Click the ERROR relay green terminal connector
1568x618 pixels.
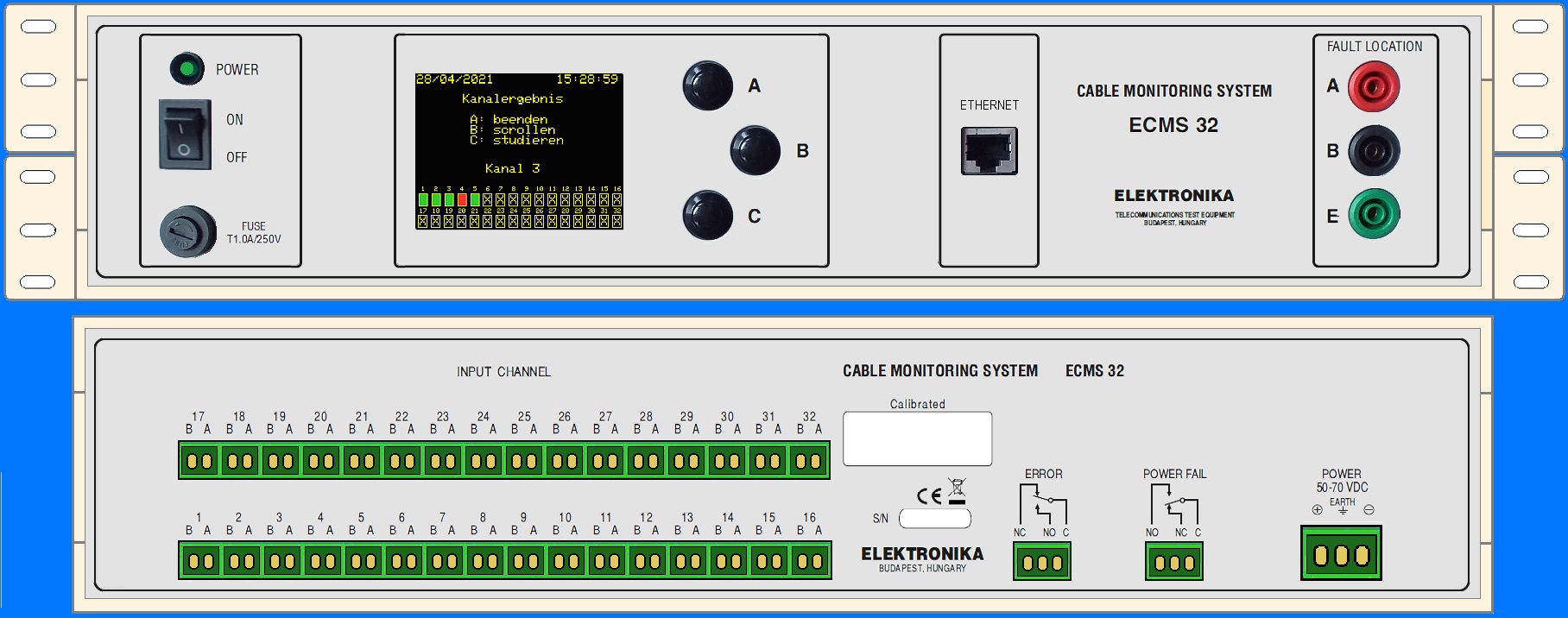[x=1042, y=562]
